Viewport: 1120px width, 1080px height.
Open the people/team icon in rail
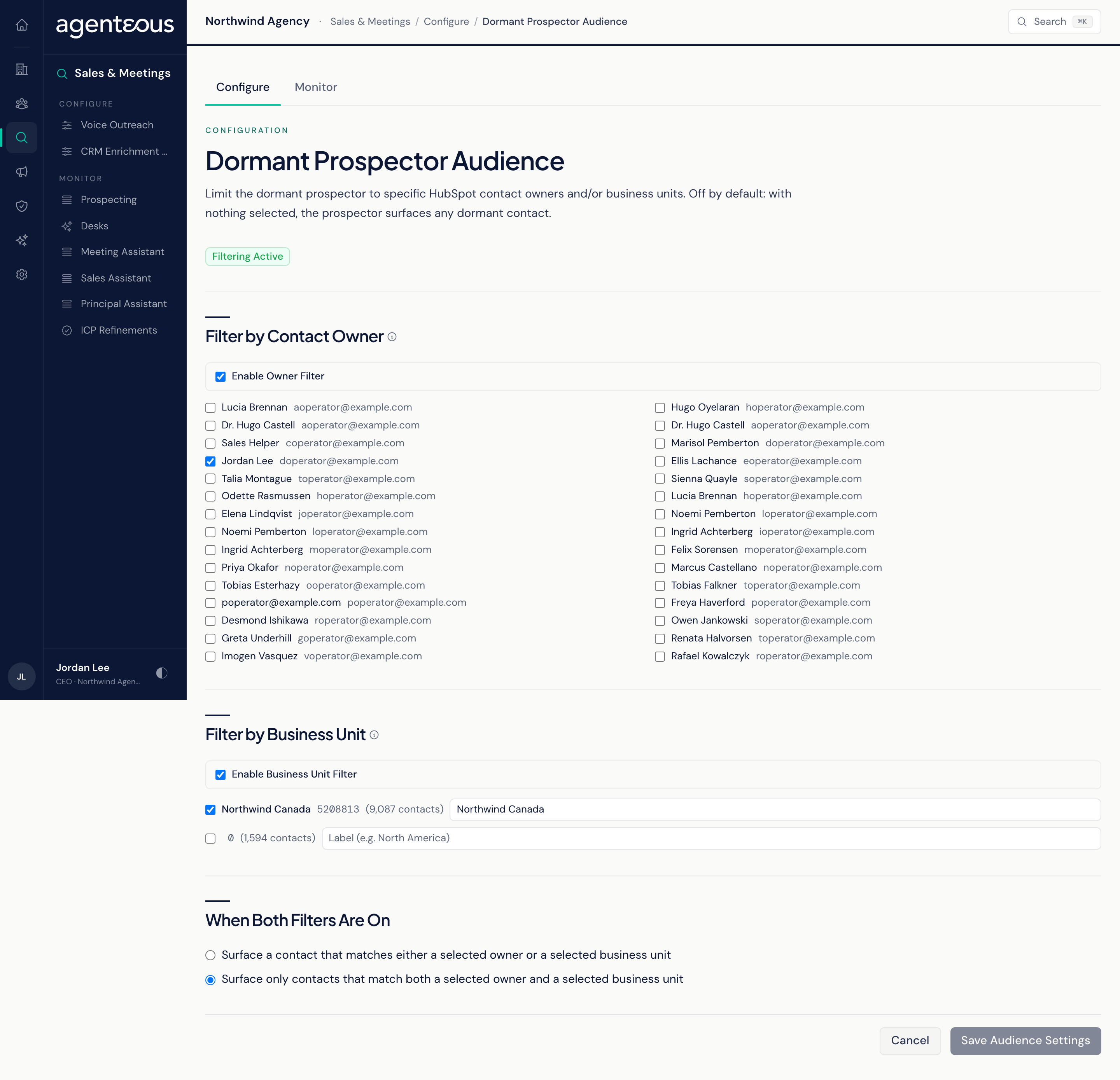point(22,103)
